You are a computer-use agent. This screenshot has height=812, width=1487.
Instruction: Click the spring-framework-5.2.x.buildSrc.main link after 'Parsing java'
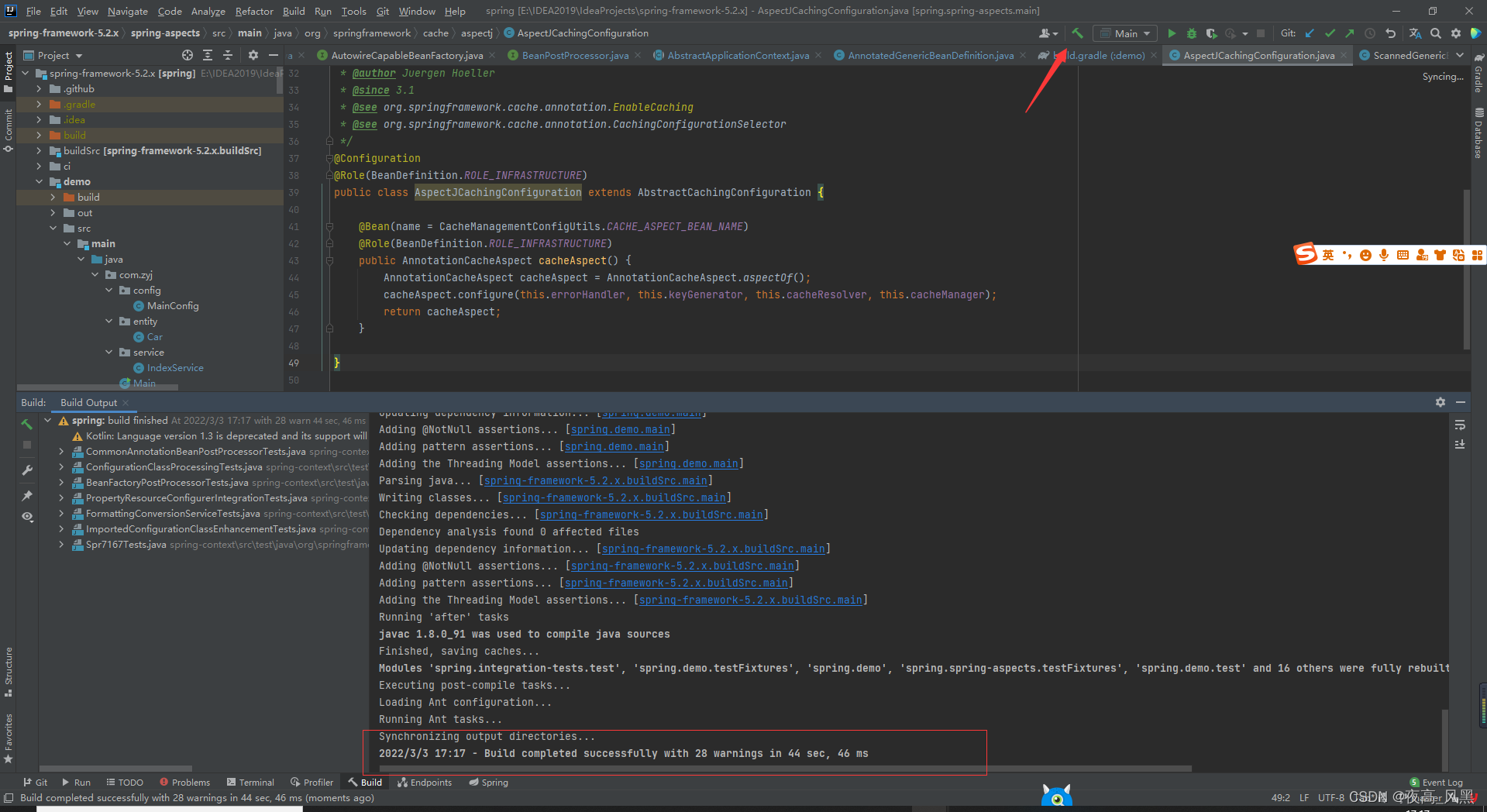(595, 480)
